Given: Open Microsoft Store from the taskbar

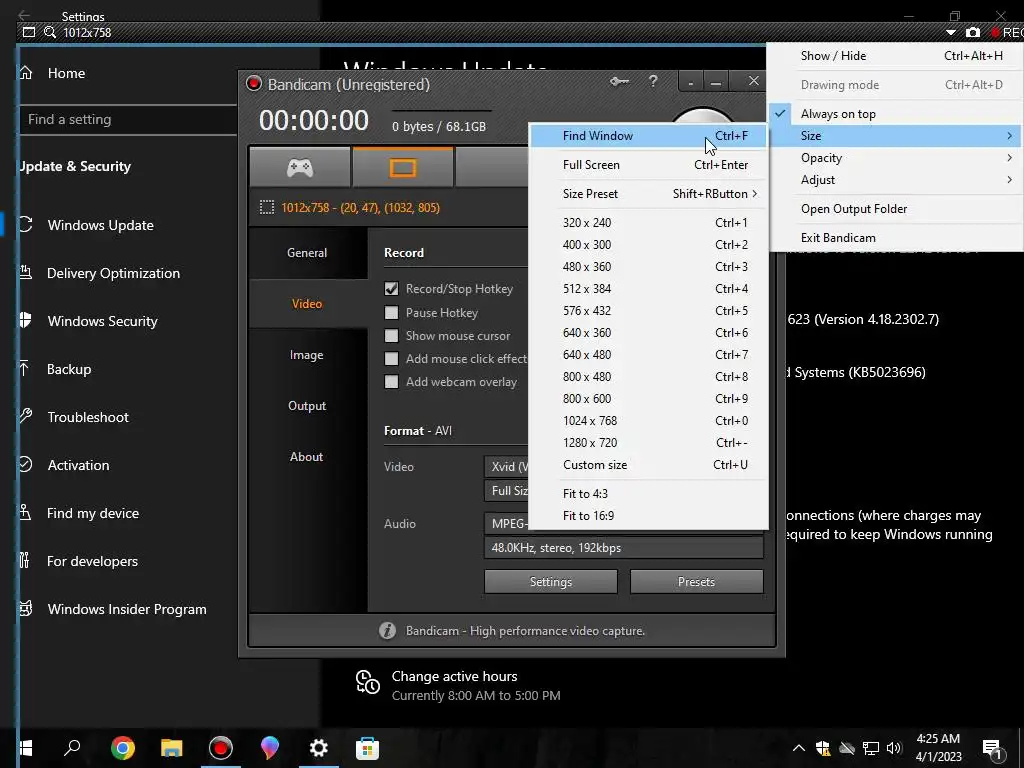Looking at the screenshot, I should (x=367, y=748).
